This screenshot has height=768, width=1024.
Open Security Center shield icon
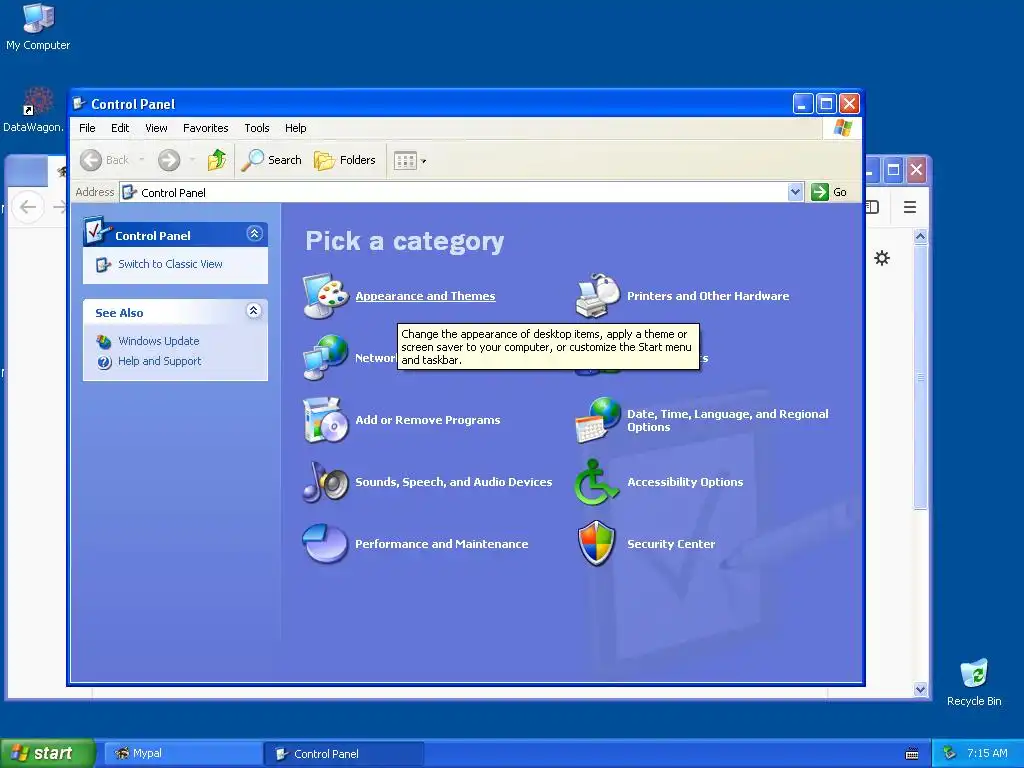click(597, 543)
